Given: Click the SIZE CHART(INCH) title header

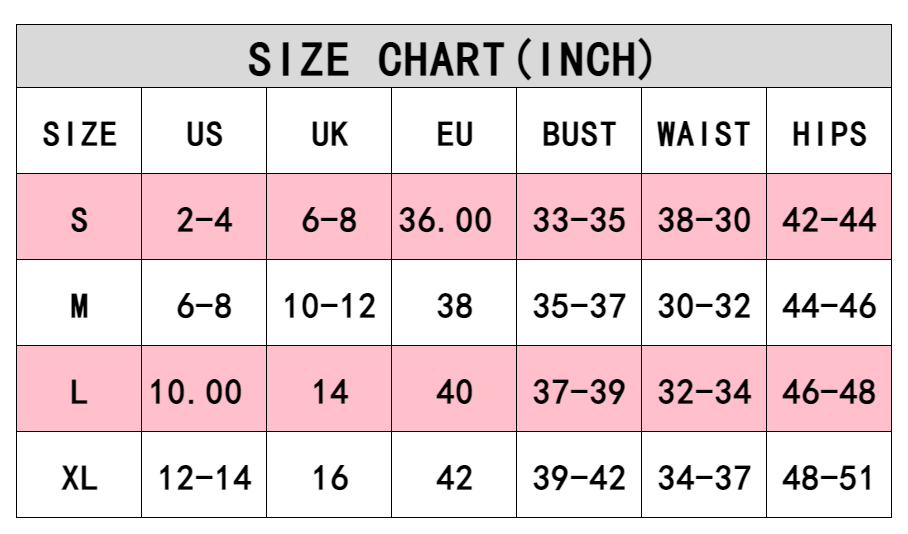Looking at the screenshot, I should click(x=453, y=58).
